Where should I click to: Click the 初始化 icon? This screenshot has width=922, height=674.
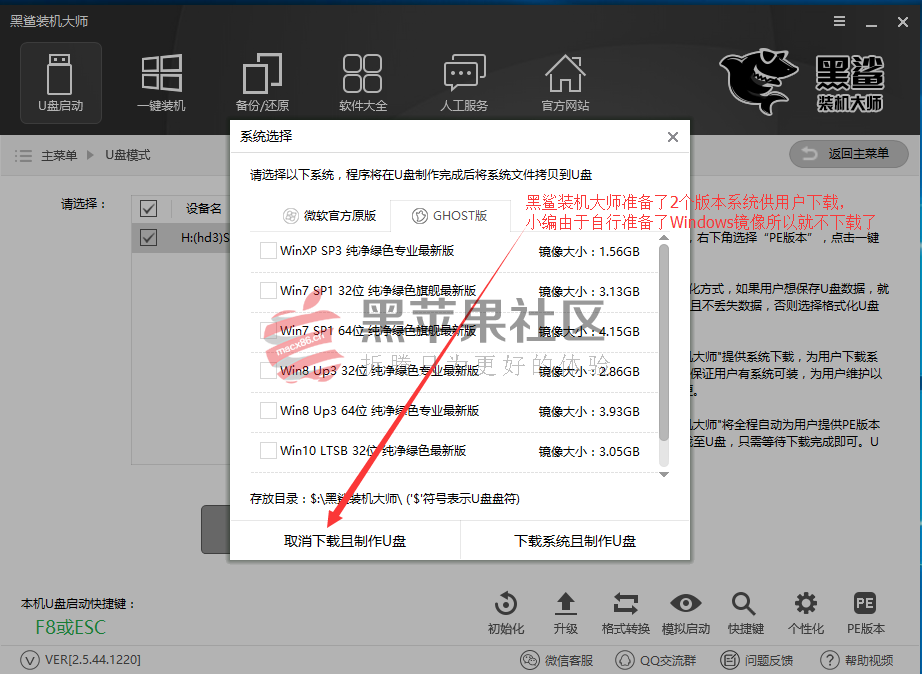click(506, 604)
